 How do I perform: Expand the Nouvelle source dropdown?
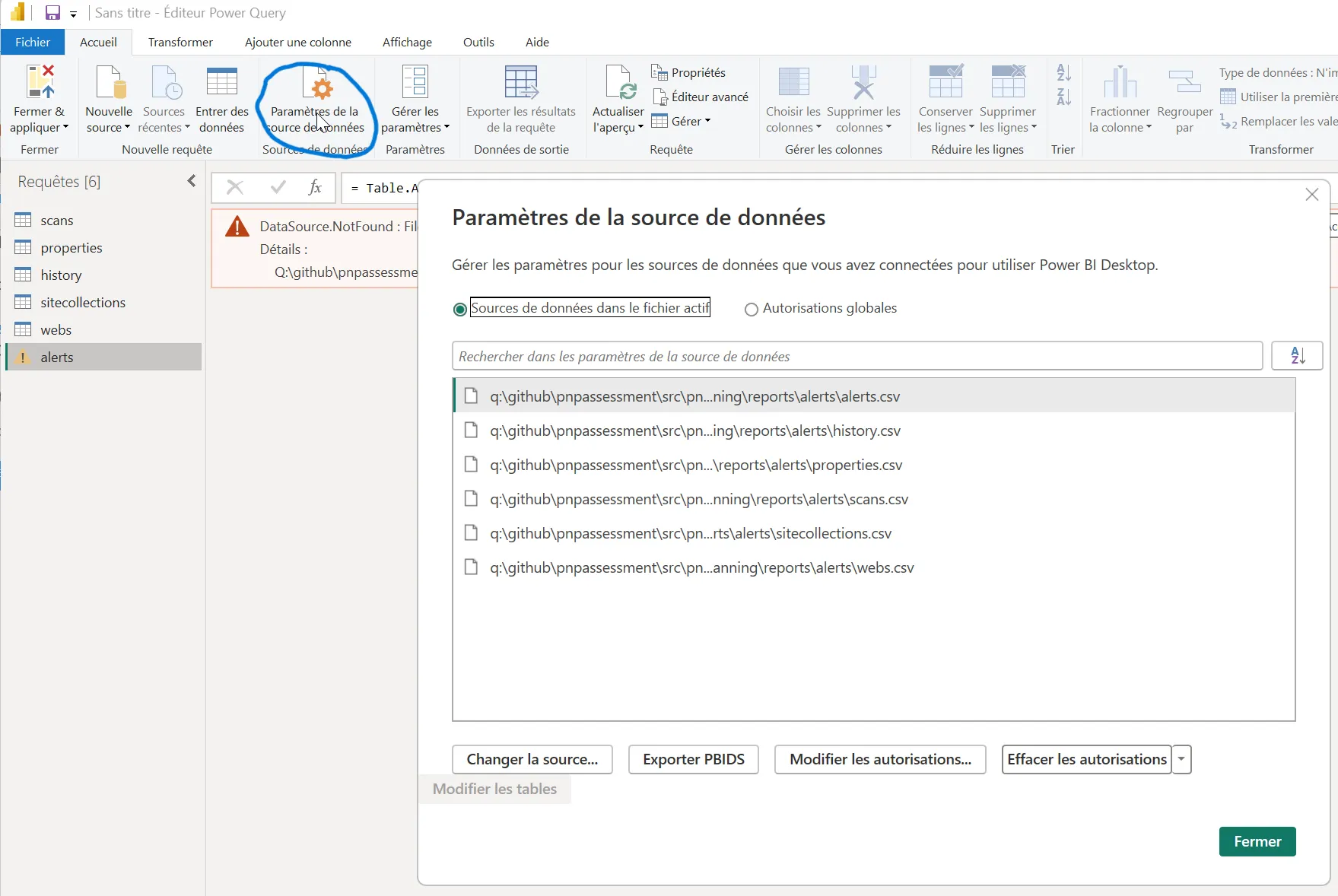pos(109,128)
